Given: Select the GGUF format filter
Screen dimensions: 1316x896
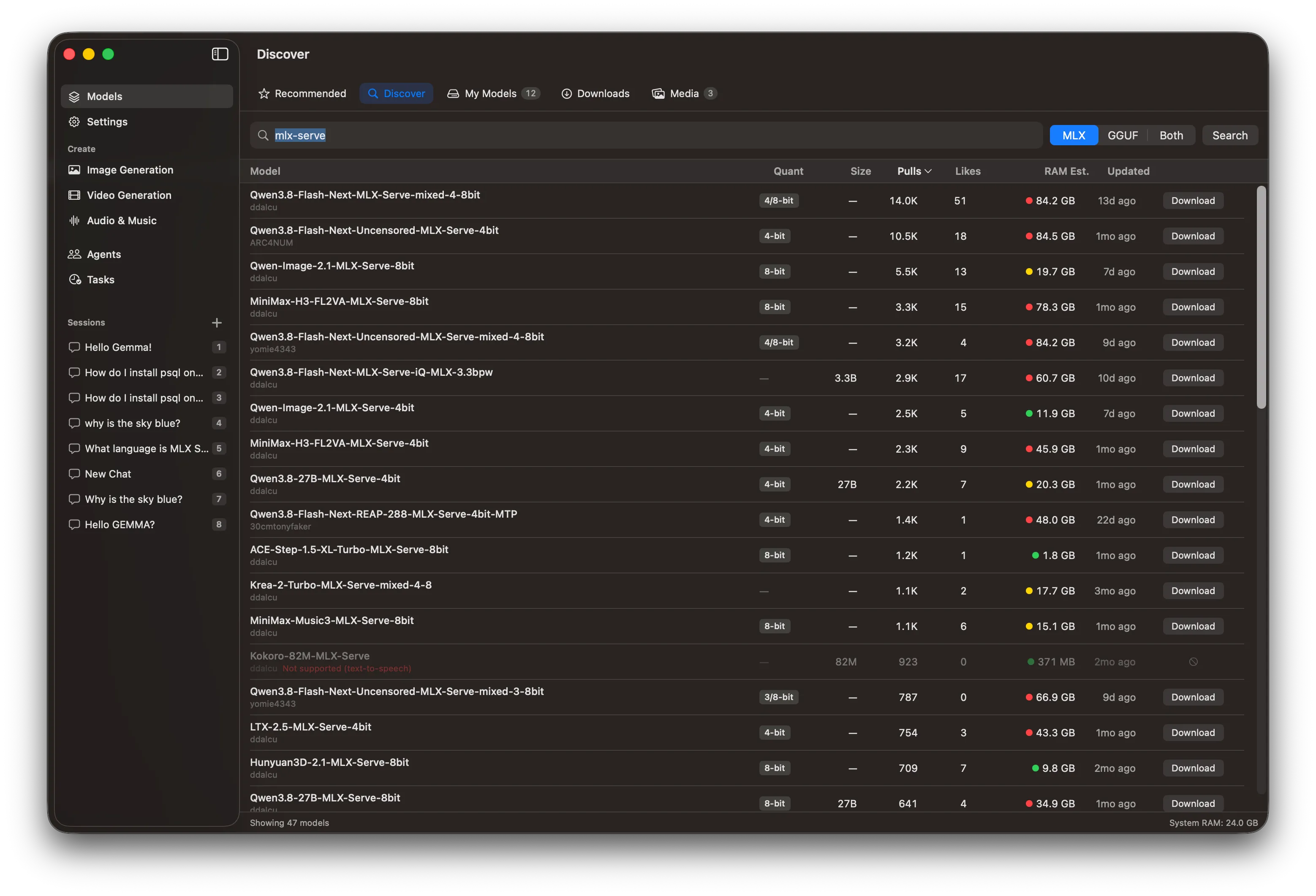Looking at the screenshot, I should (1122, 135).
